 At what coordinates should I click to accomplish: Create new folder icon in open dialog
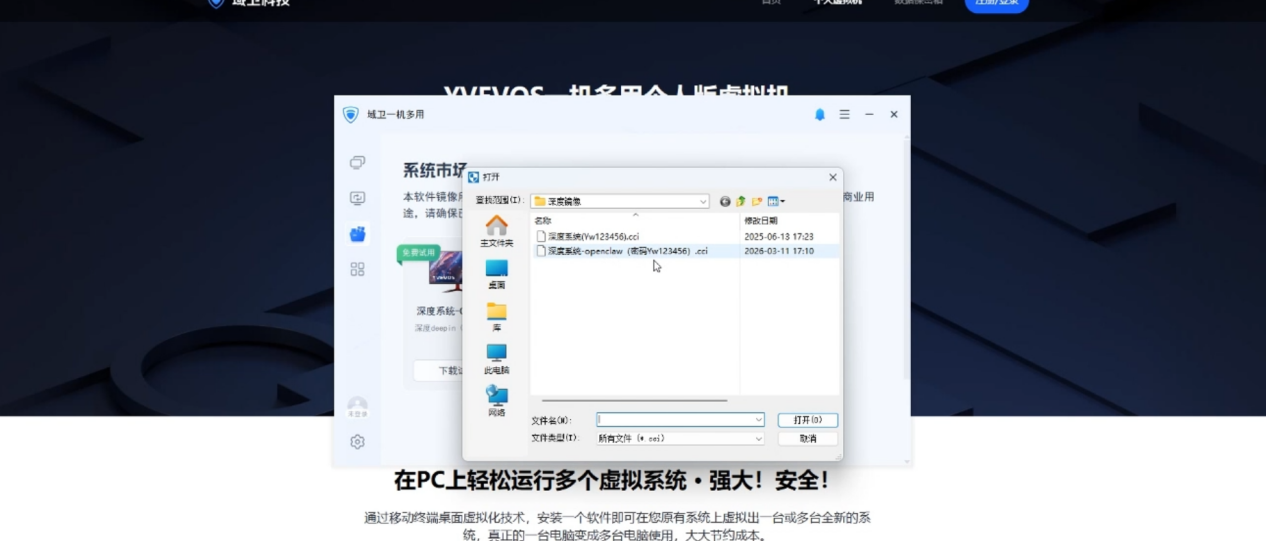coord(757,201)
